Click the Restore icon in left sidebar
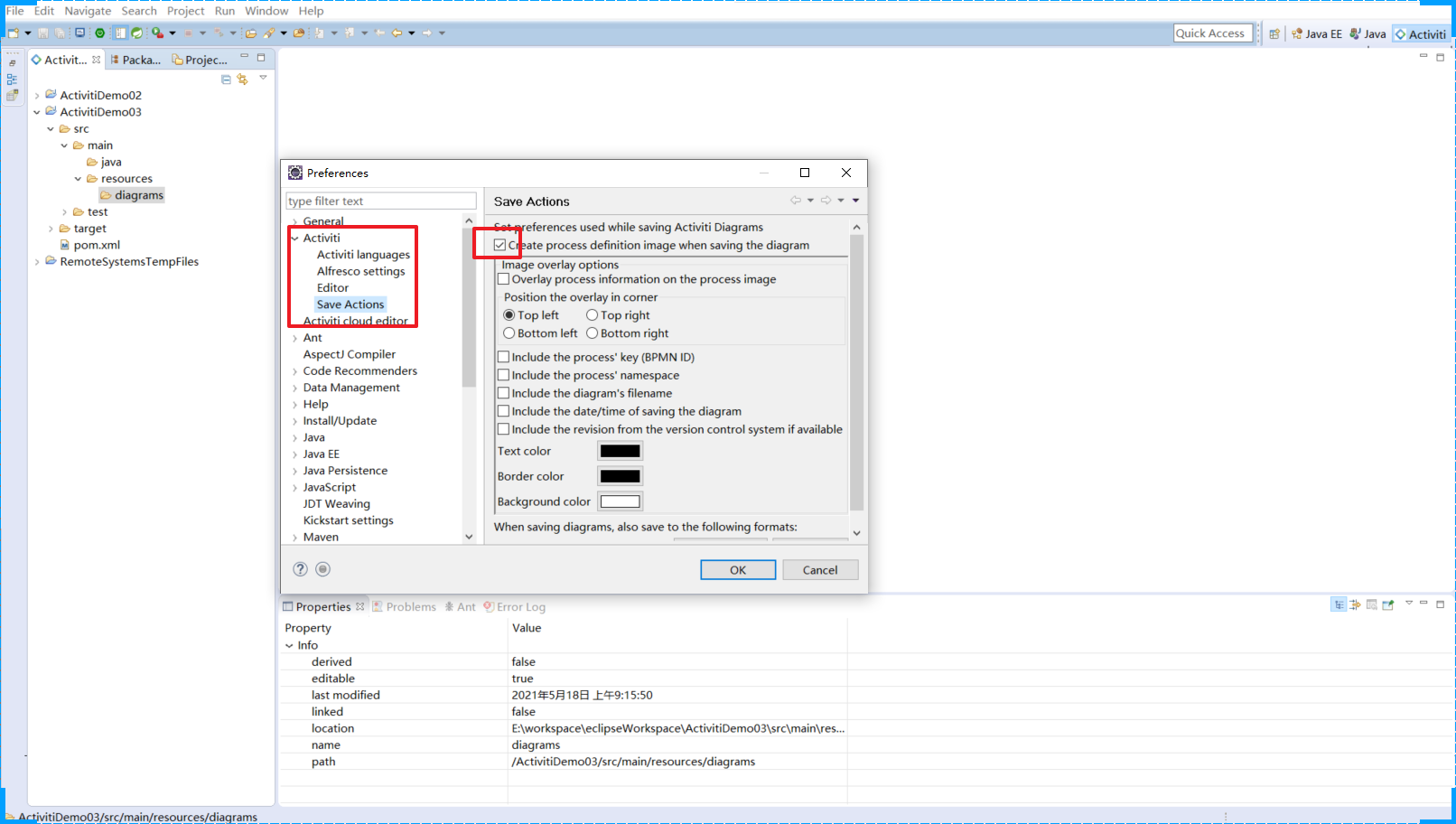This screenshot has height=824, width=1456. point(12,63)
